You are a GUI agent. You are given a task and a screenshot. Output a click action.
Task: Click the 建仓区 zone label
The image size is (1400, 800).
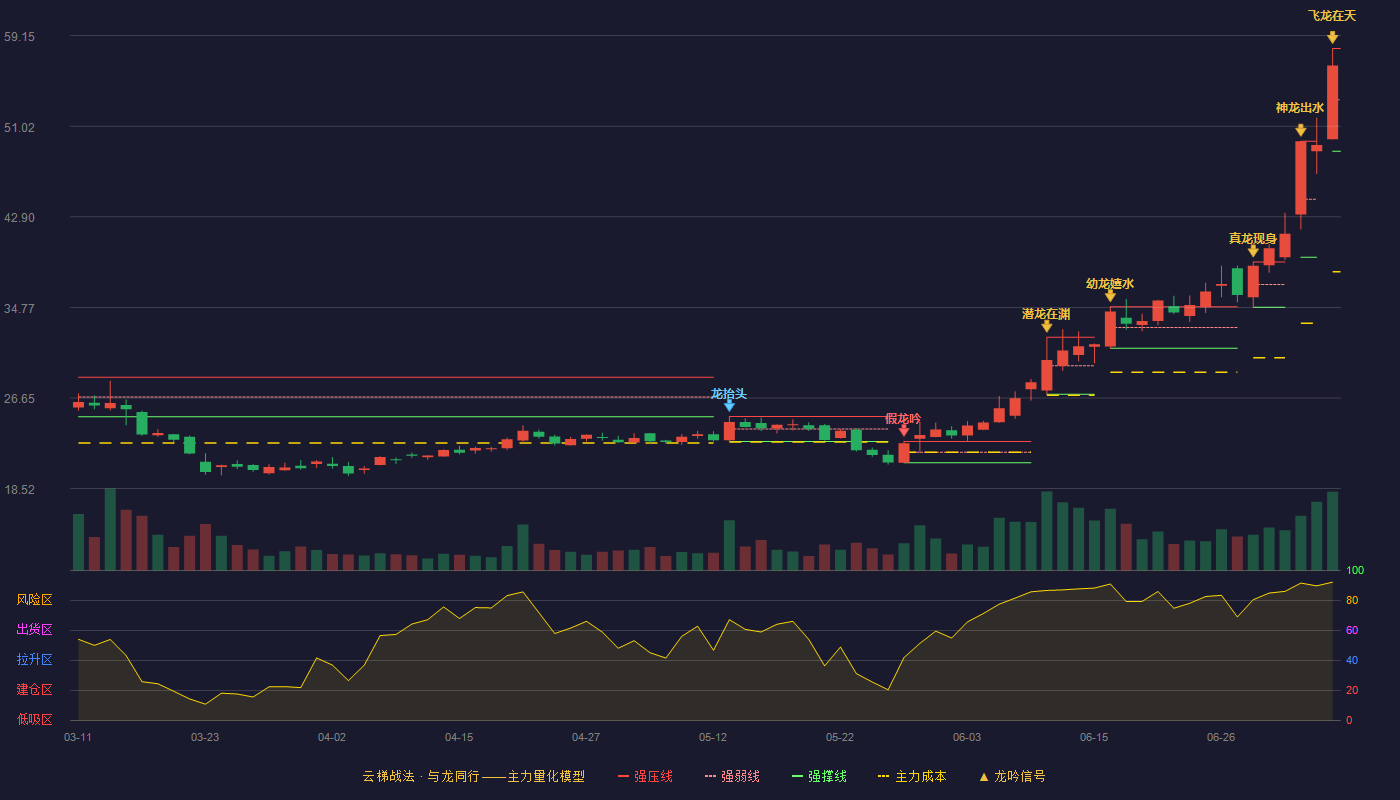[34, 690]
